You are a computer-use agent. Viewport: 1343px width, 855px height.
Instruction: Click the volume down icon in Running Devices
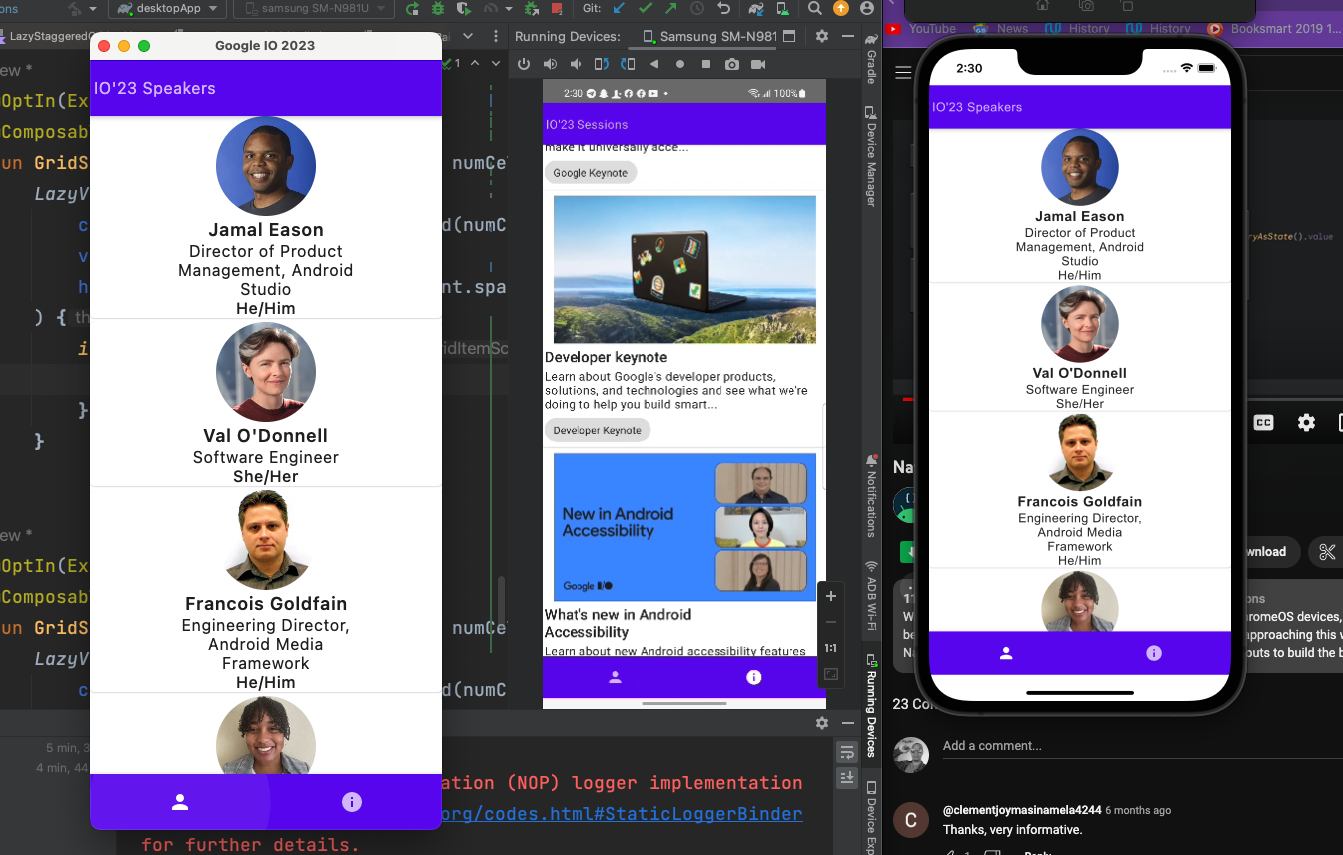pyautogui.click(x=576, y=64)
